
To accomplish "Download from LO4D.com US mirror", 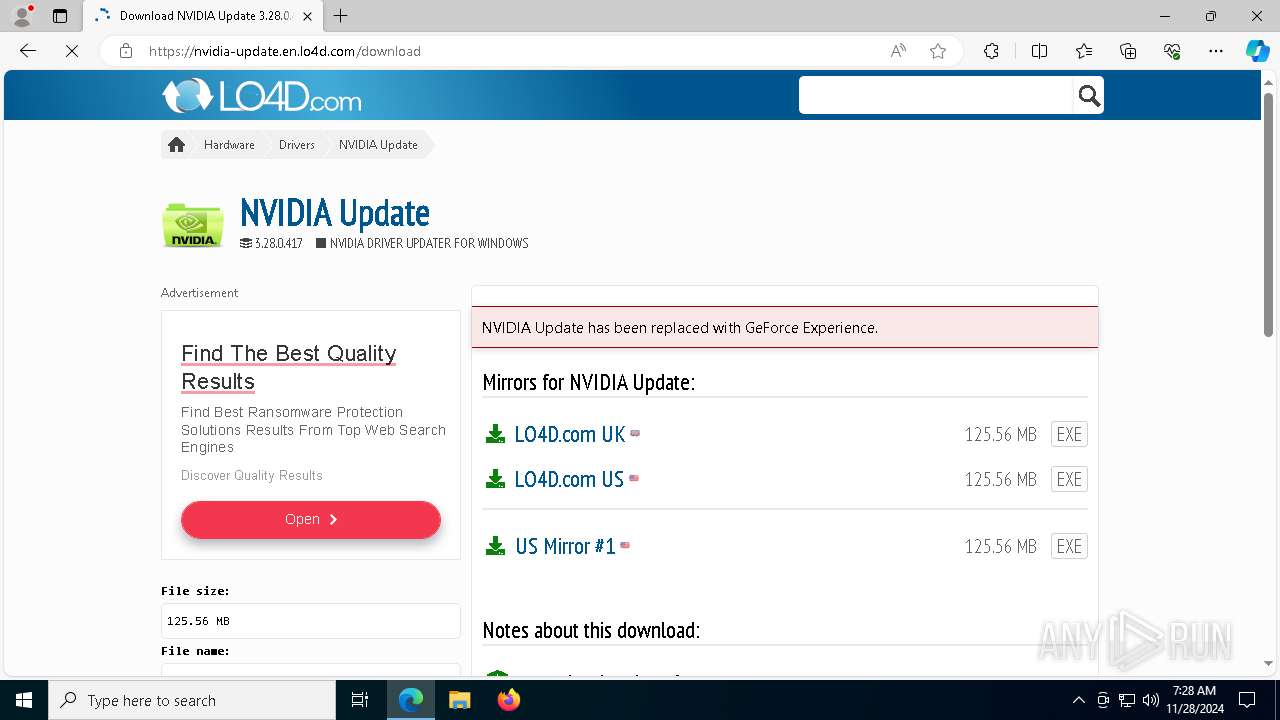I will coord(569,479).
